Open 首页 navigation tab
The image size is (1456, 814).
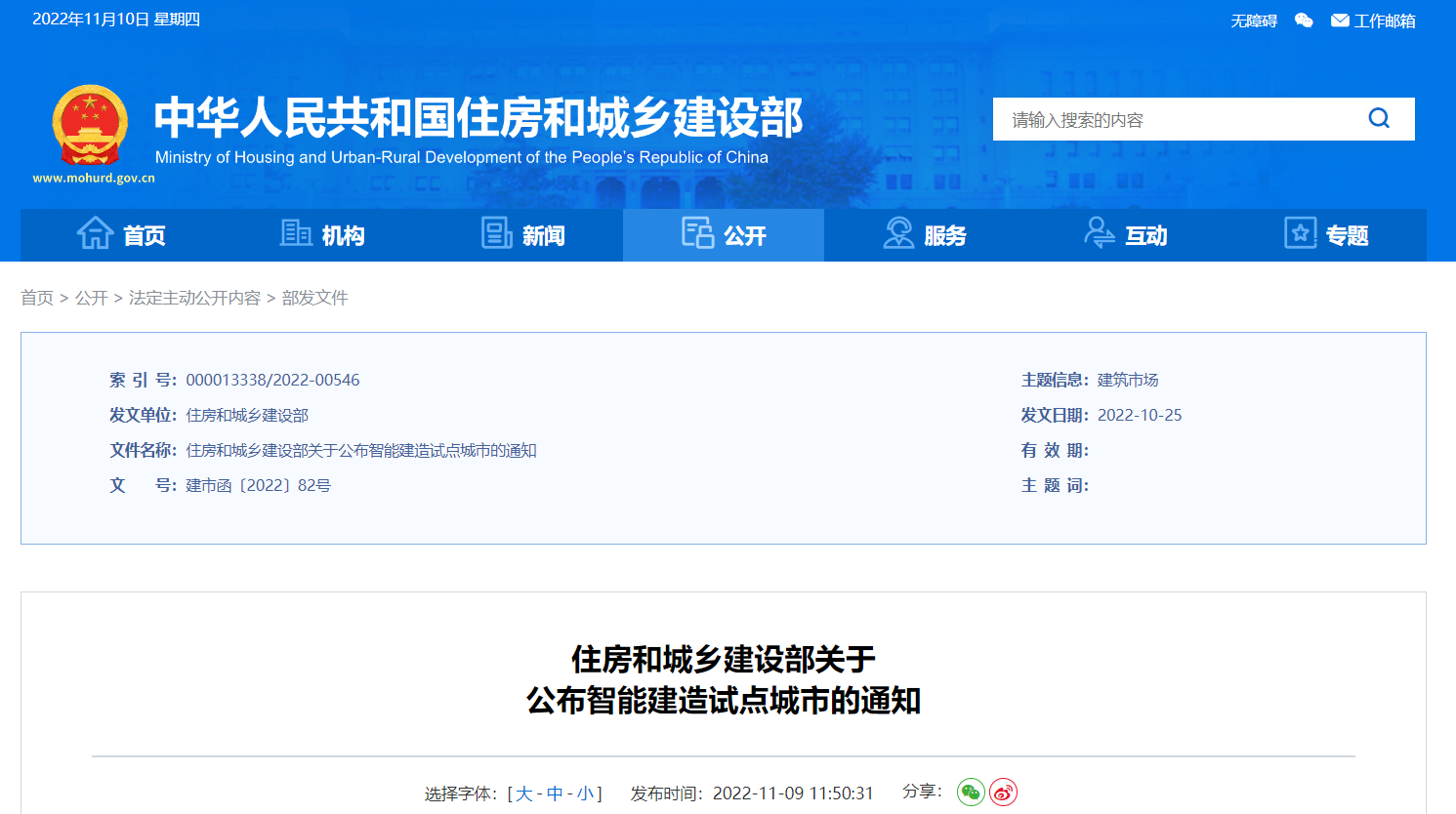pos(121,235)
